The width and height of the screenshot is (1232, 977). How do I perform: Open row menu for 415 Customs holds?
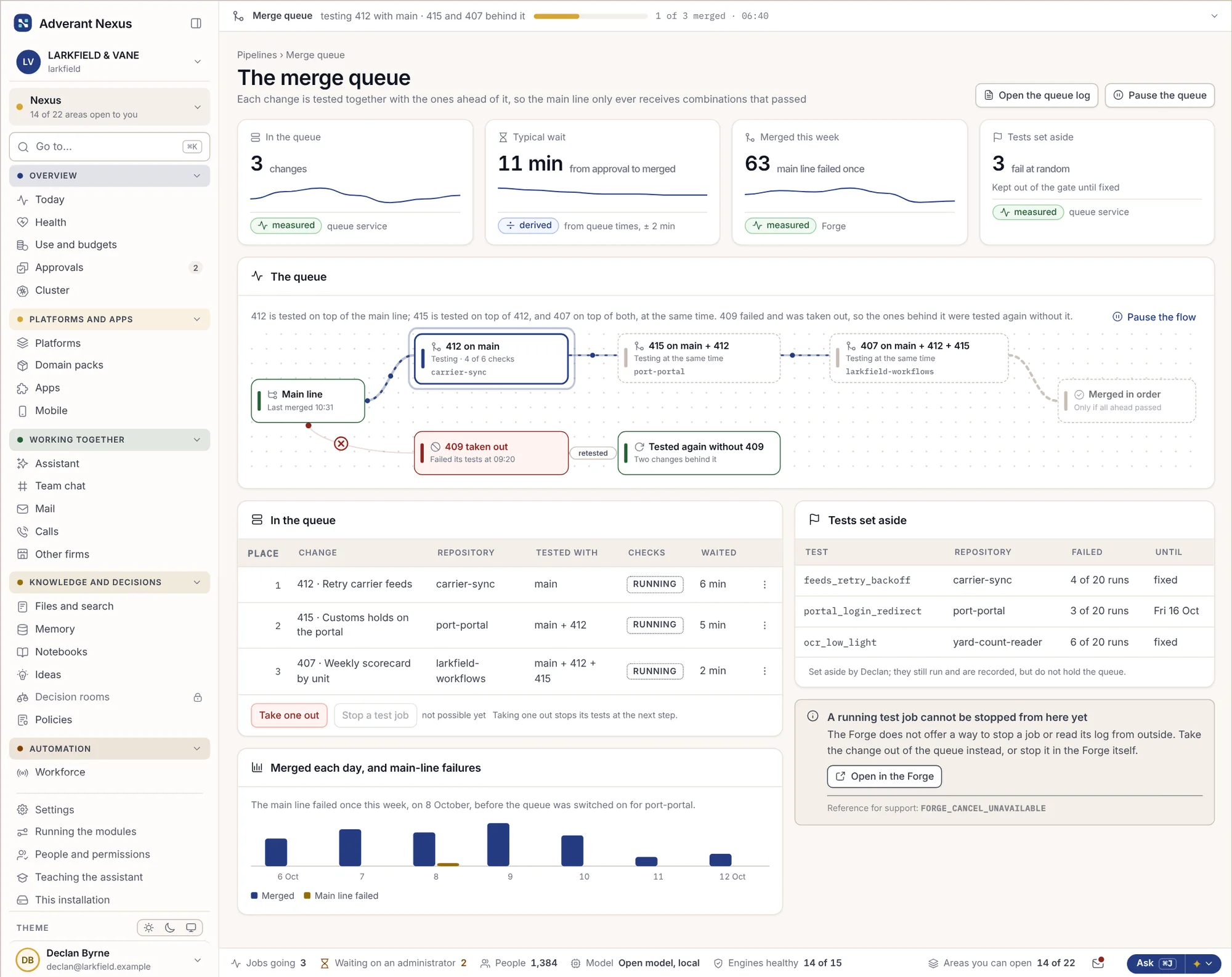click(764, 625)
